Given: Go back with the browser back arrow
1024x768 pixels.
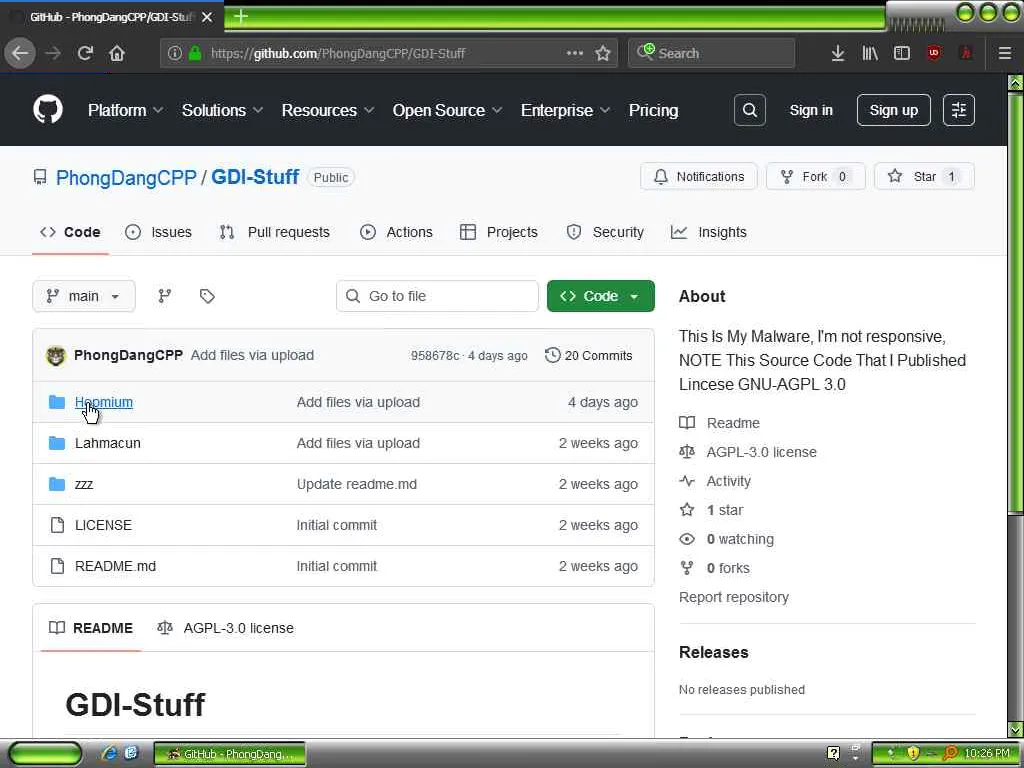Looking at the screenshot, I should pyautogui.click(x=20, y=53).
